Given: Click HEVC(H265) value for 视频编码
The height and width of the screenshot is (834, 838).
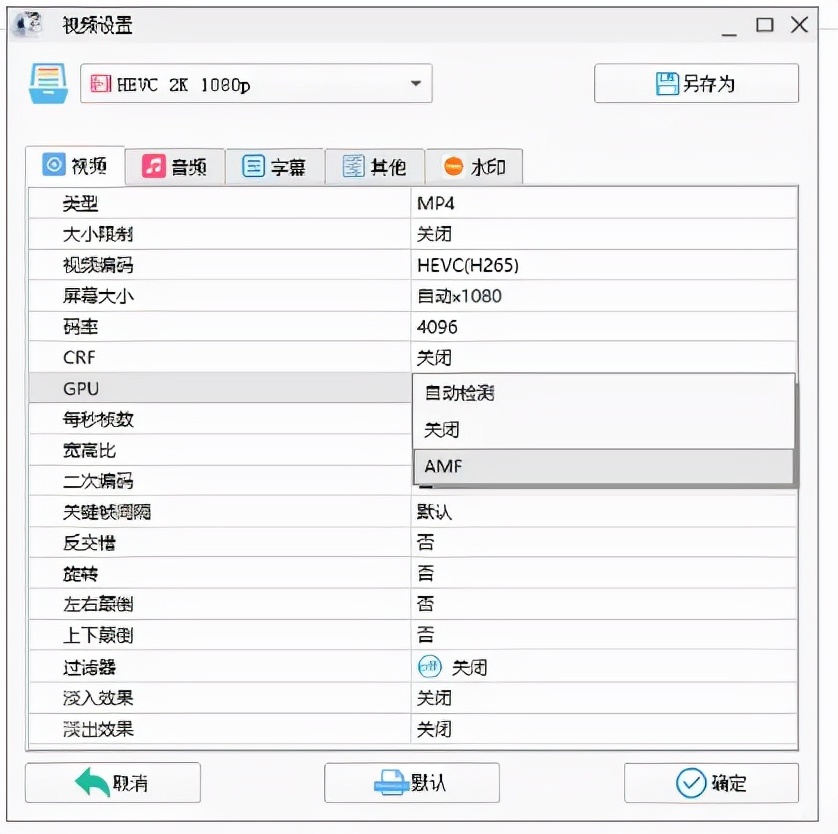Looking at the screenshot, I should pos(468,265).
